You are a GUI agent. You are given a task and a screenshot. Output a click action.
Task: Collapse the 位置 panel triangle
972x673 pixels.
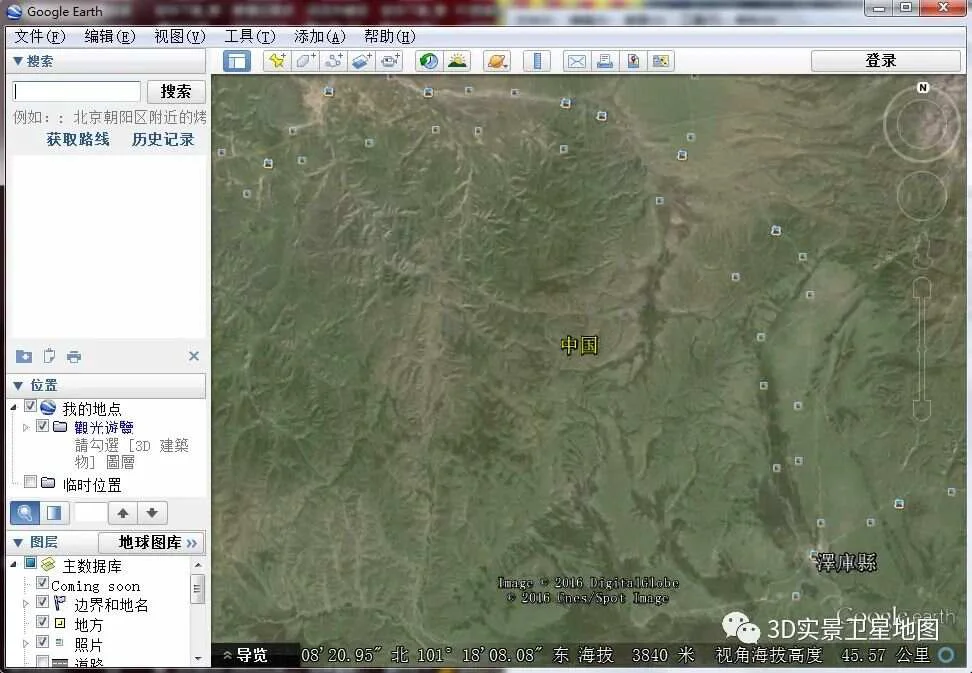click(x=18, y=385)
